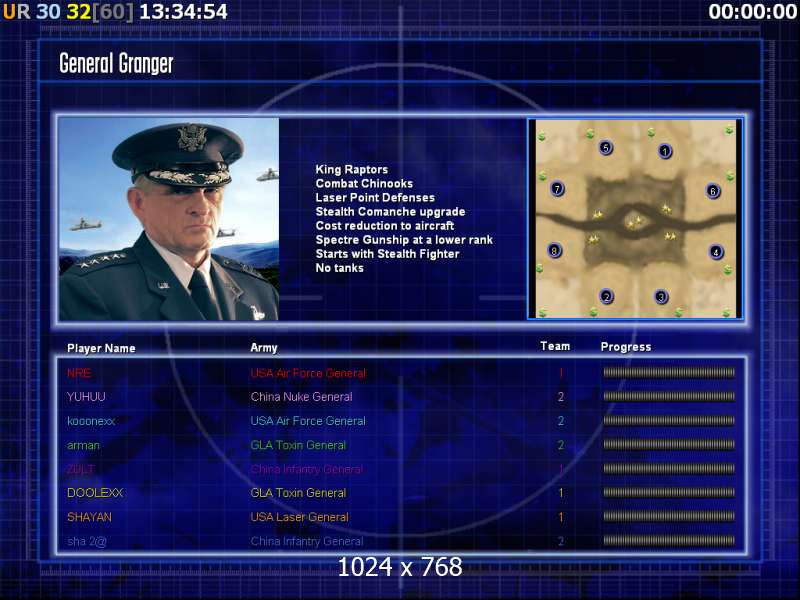Click the Player Name column header
Image resolution: width=800 pixels, height=600 pixels.
(x=101, y=348)
